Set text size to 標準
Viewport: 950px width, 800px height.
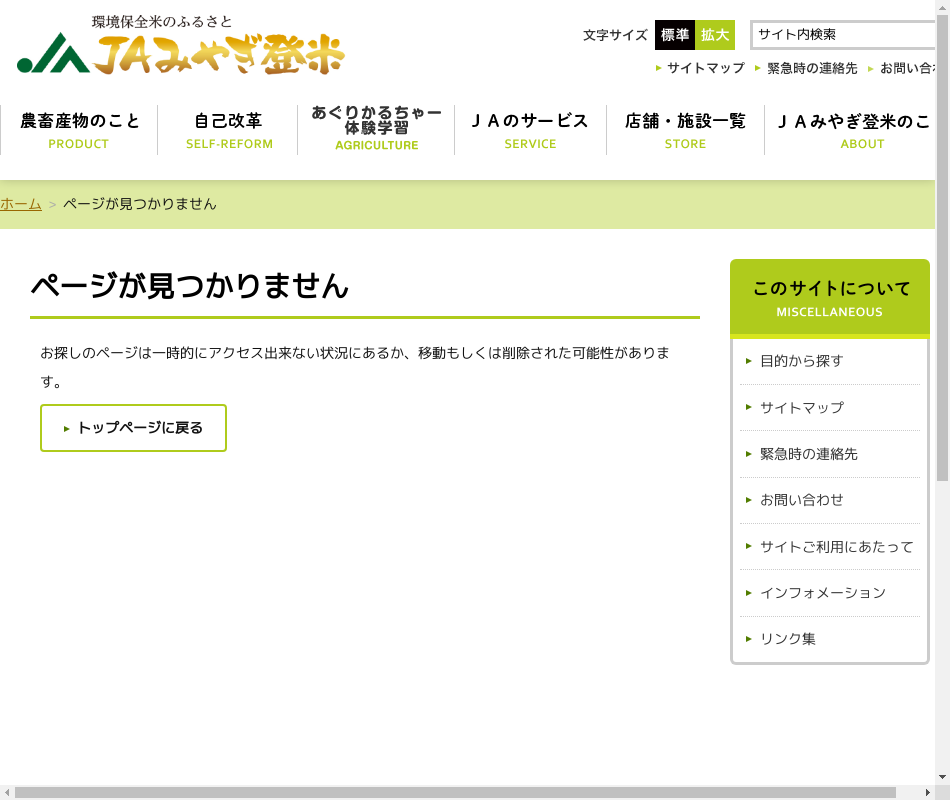pos(674,35)
